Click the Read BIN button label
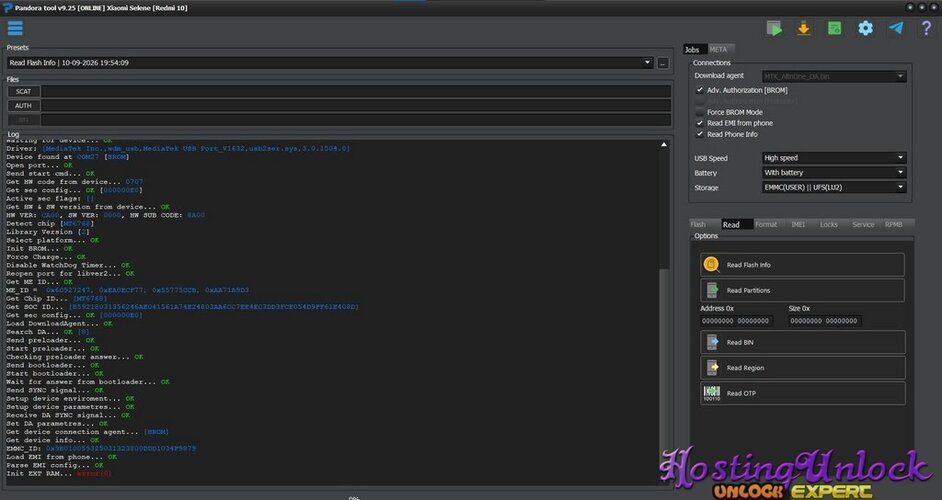942x500 pixels. click(740, 343)
